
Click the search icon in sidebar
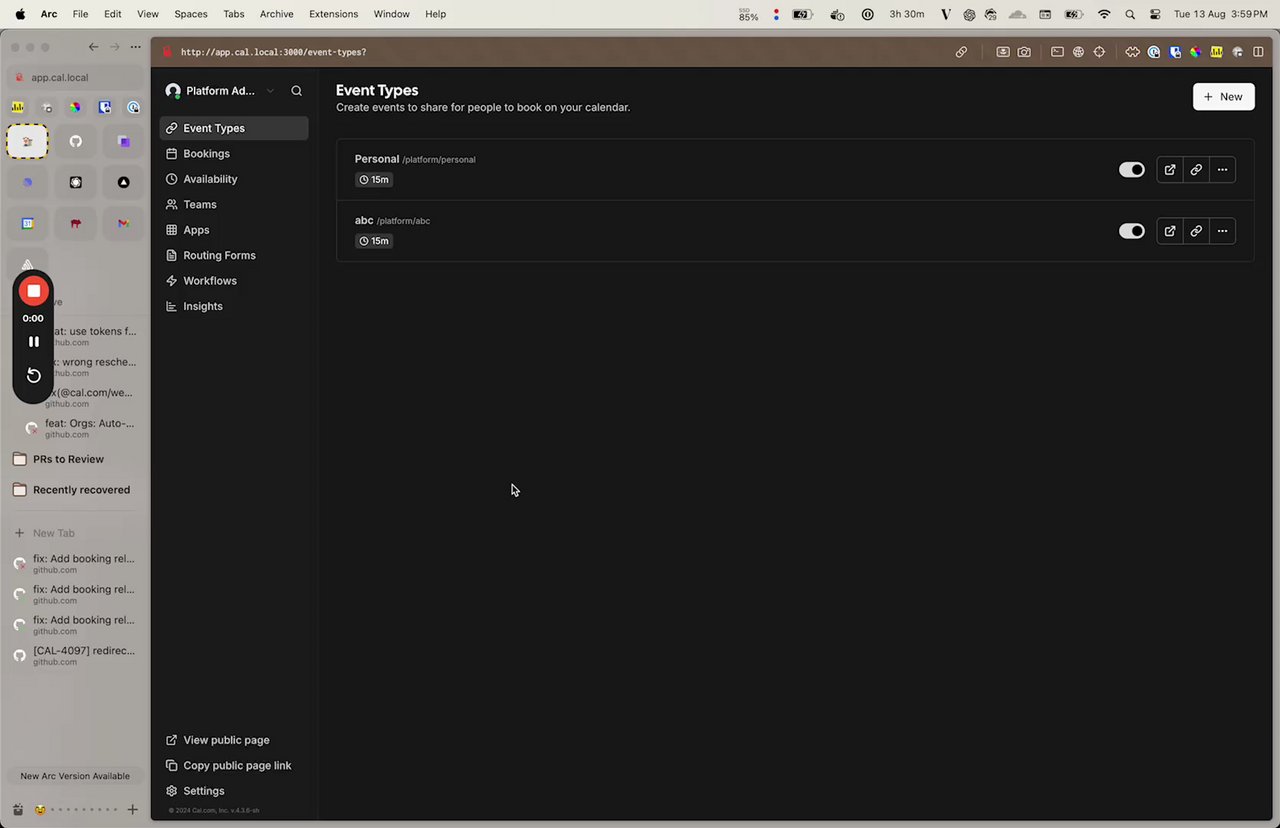point(296,91)
